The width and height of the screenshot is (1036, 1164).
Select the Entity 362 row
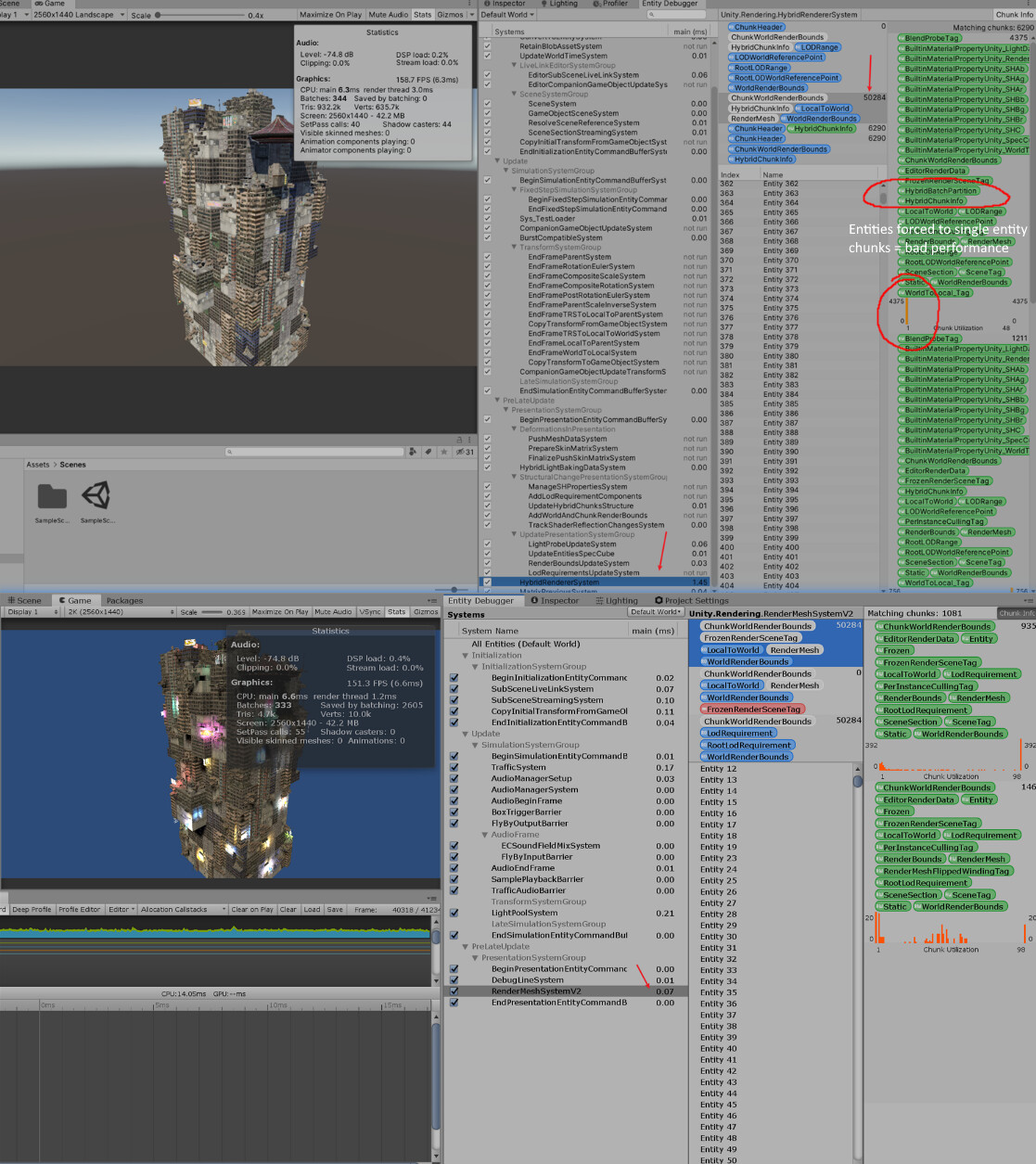click(x=800, y=184)
